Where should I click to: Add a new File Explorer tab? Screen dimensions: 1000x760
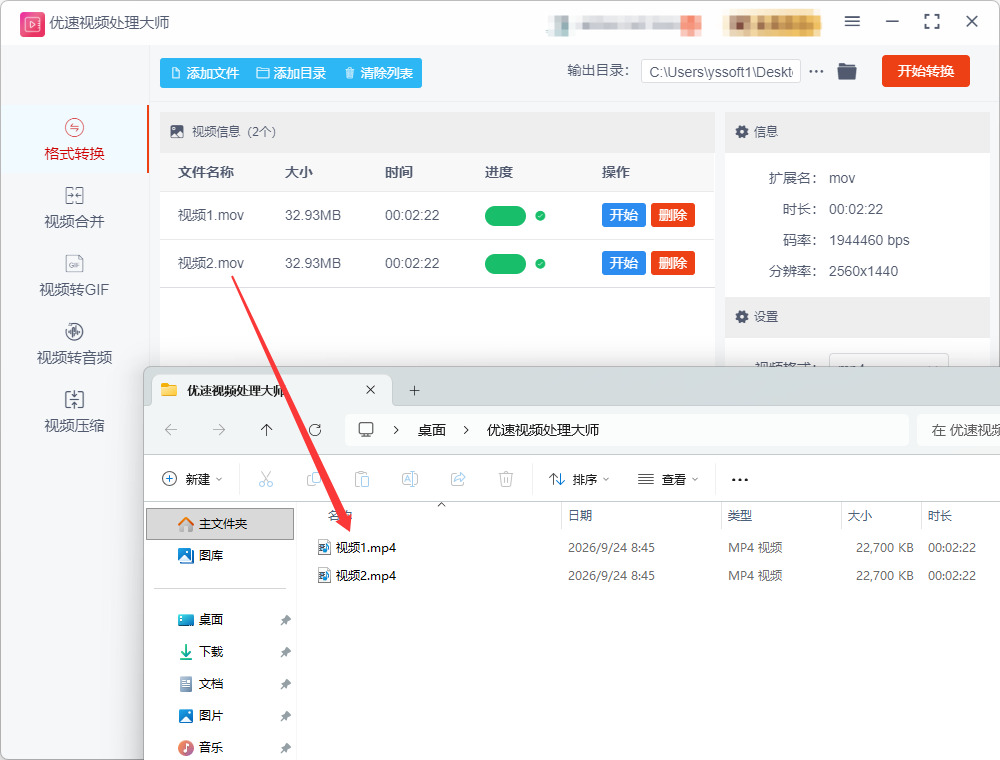[415, 390]
